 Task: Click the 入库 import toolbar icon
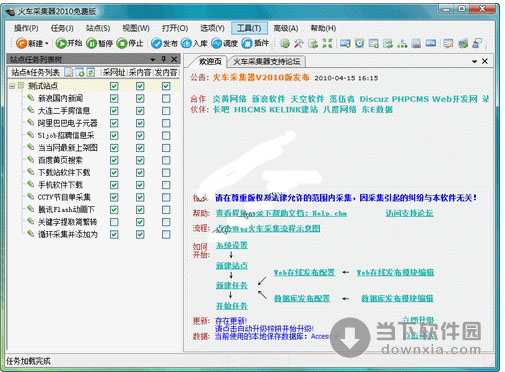point(186,43)
